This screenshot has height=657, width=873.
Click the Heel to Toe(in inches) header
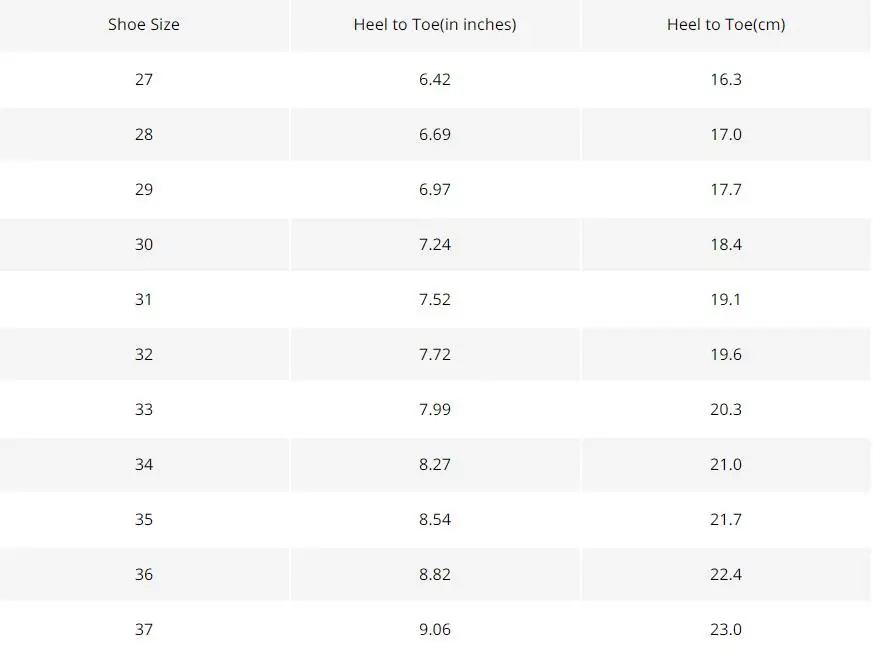click(x=435, y=24)
